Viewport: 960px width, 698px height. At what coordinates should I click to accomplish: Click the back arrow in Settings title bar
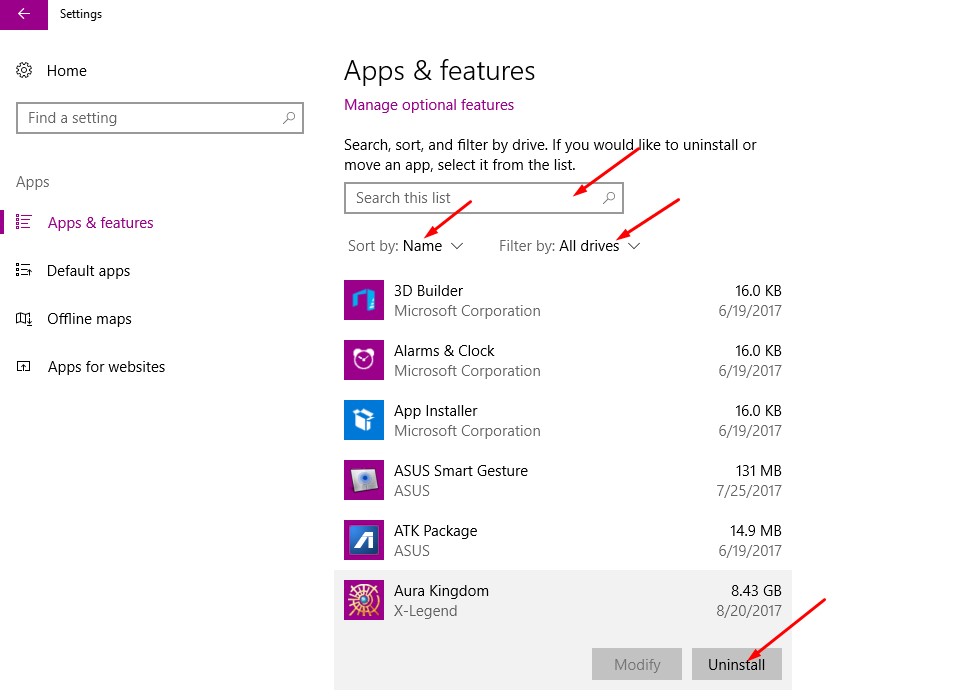pyautogui.click(x=24, y=14)
